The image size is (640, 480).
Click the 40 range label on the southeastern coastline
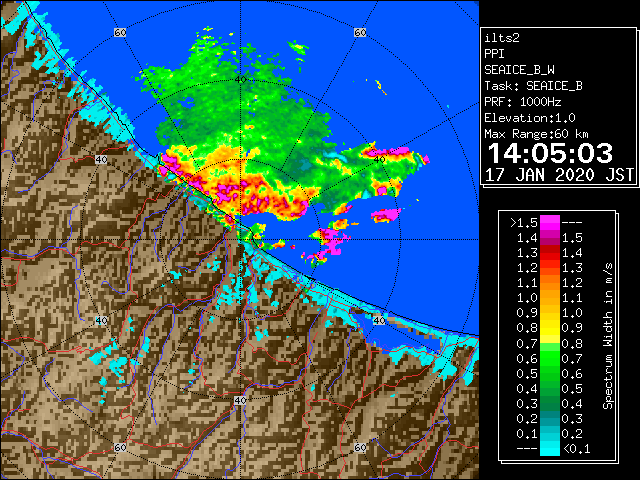point(379,320)
